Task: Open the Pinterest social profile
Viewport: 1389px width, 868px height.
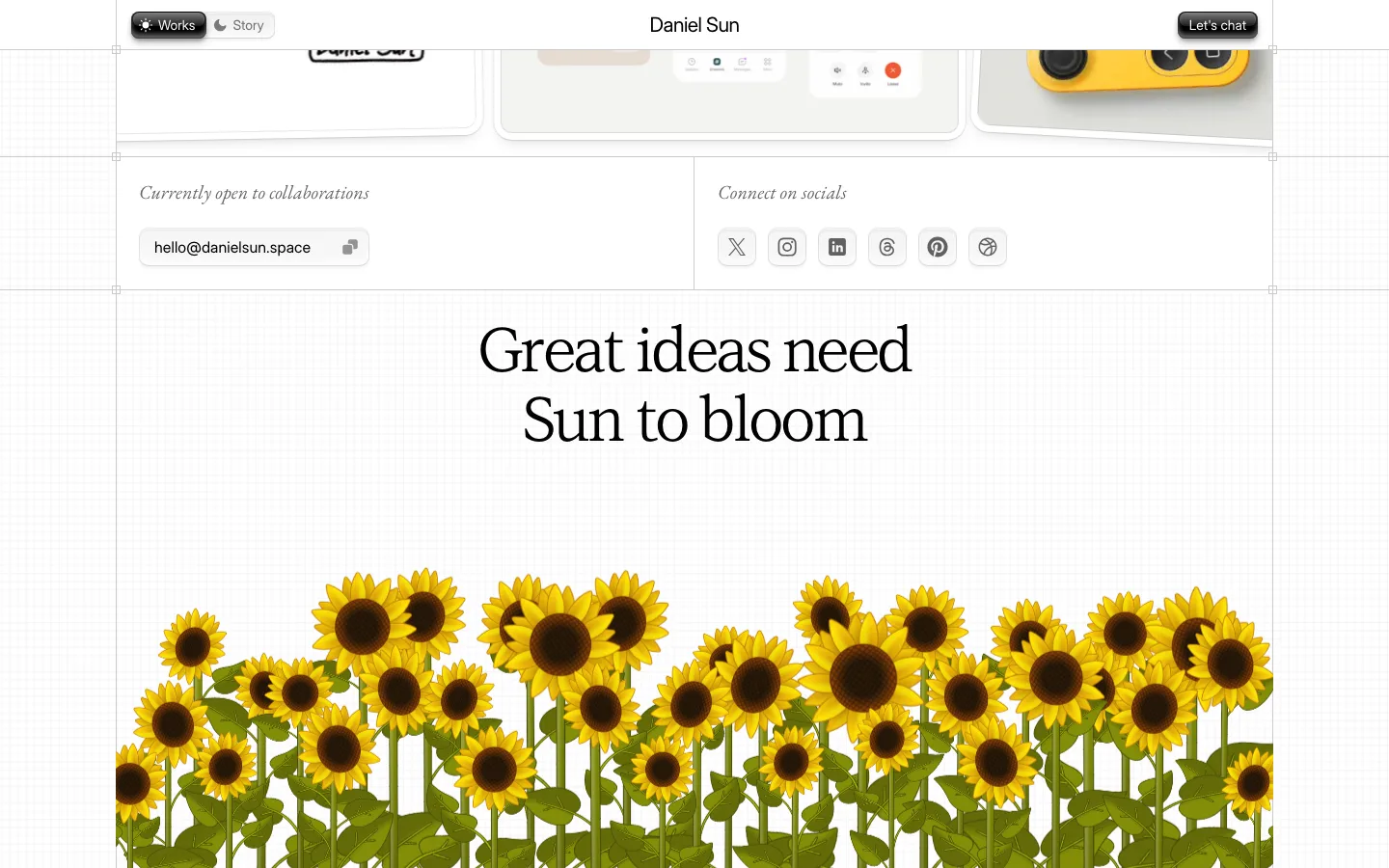Action: (938, 247)
